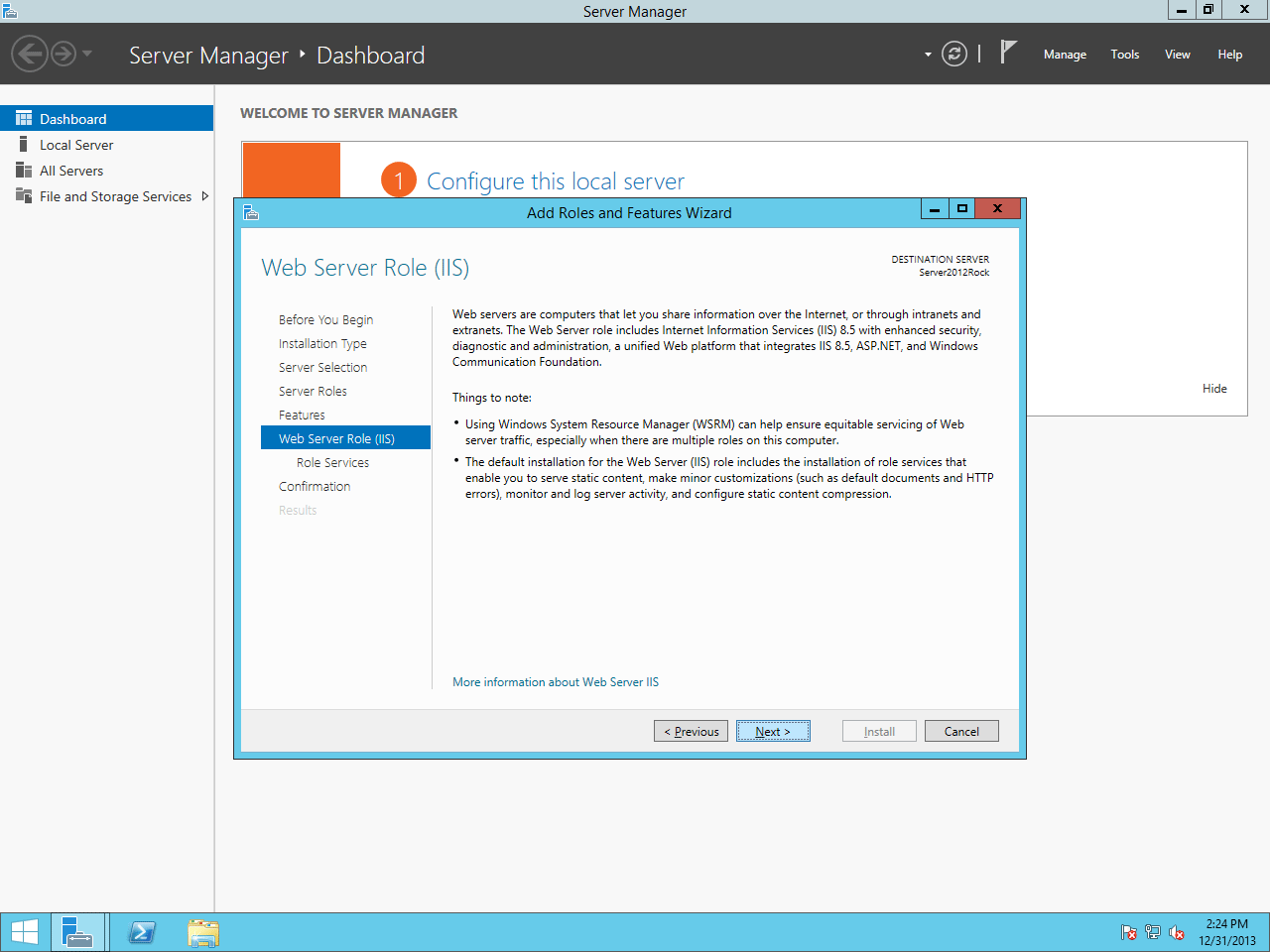Go to Server Selection wizard step
Screen dimensions: 1270x952
pyautogui.click(x=322, y=367)
